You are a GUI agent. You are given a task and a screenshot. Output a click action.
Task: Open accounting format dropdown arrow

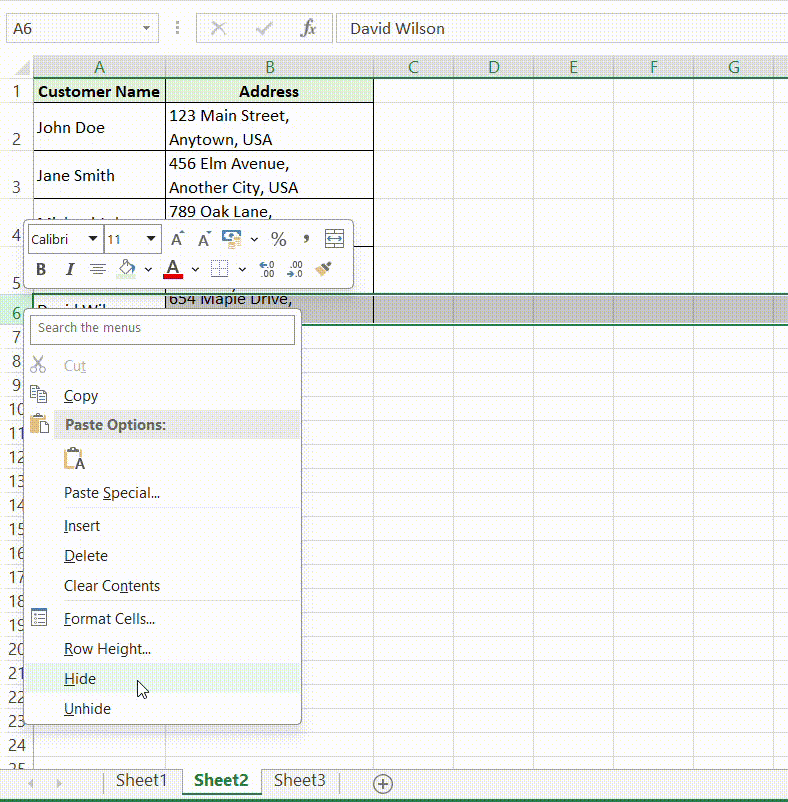254,239
